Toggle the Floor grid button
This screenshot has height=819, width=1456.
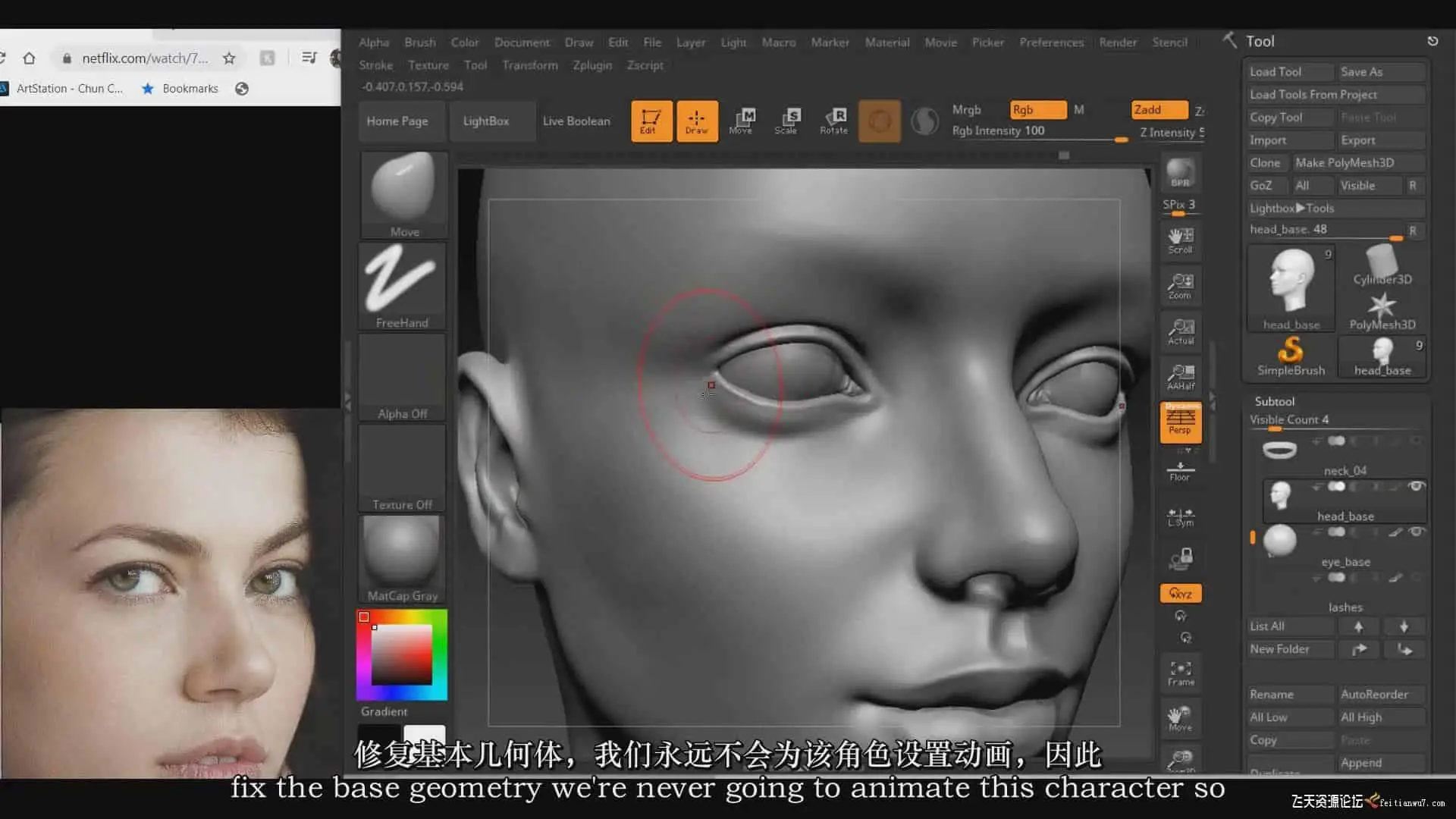[1180, 471]
